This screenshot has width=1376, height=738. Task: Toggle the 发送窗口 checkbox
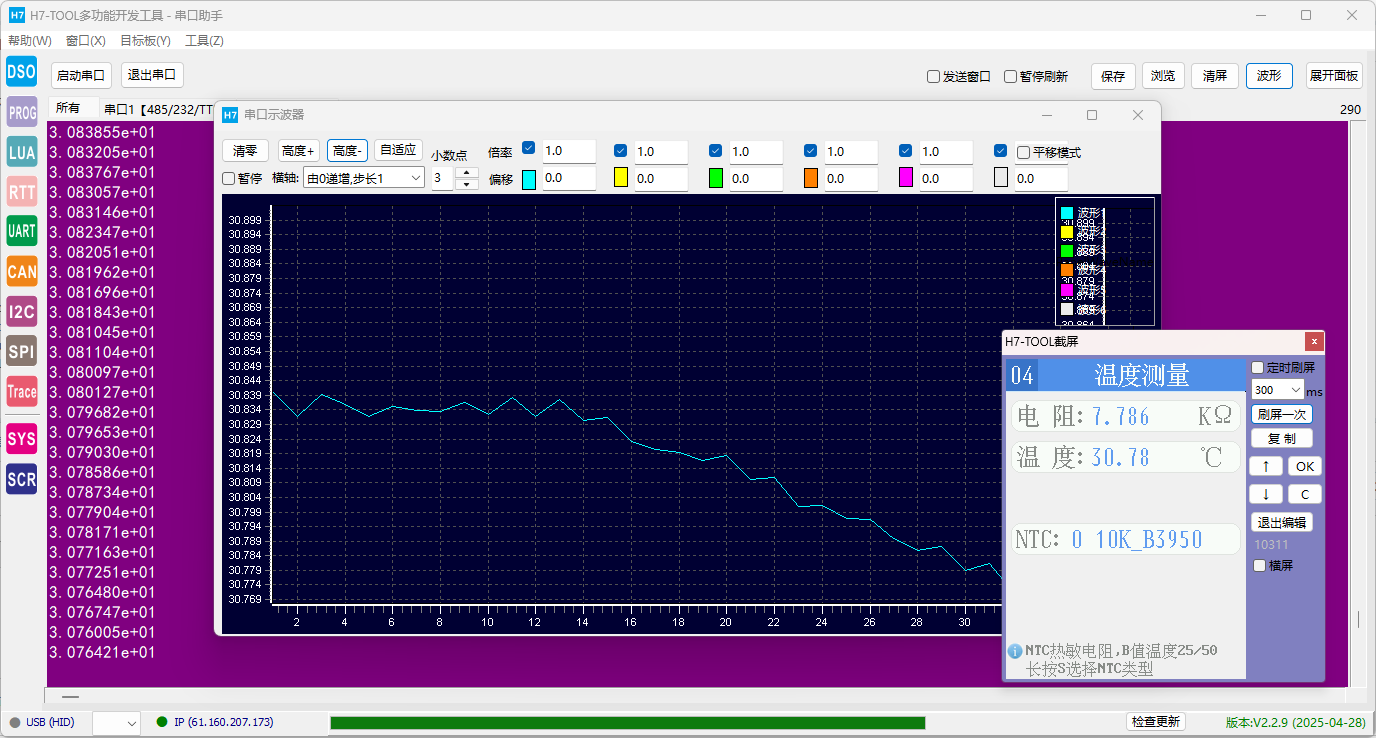pyautogui.click(x=933, y=76)
